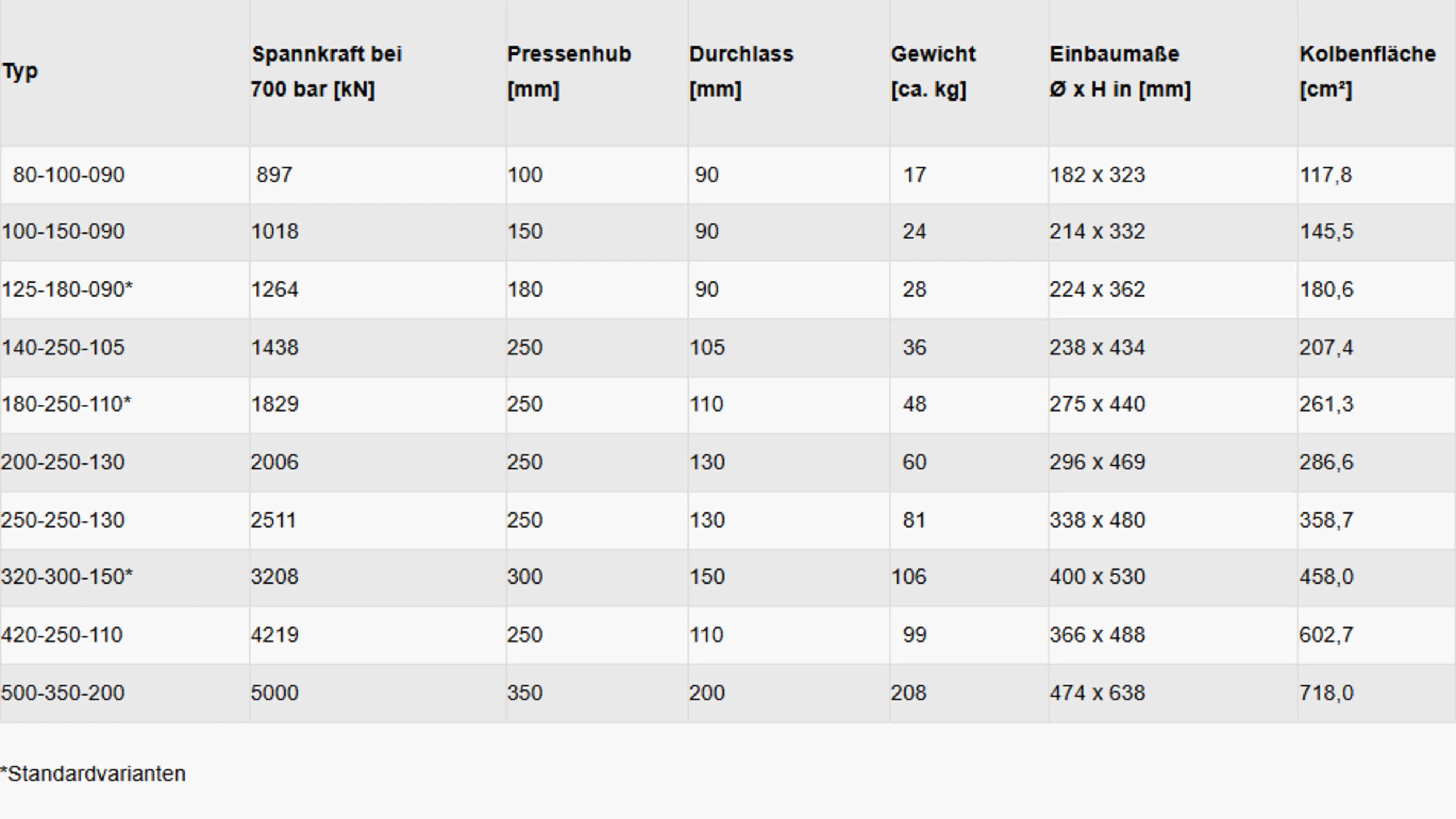Click type cell 180-250-110*
This screenshot has width=1456, height=819.
tap(66, 404)
